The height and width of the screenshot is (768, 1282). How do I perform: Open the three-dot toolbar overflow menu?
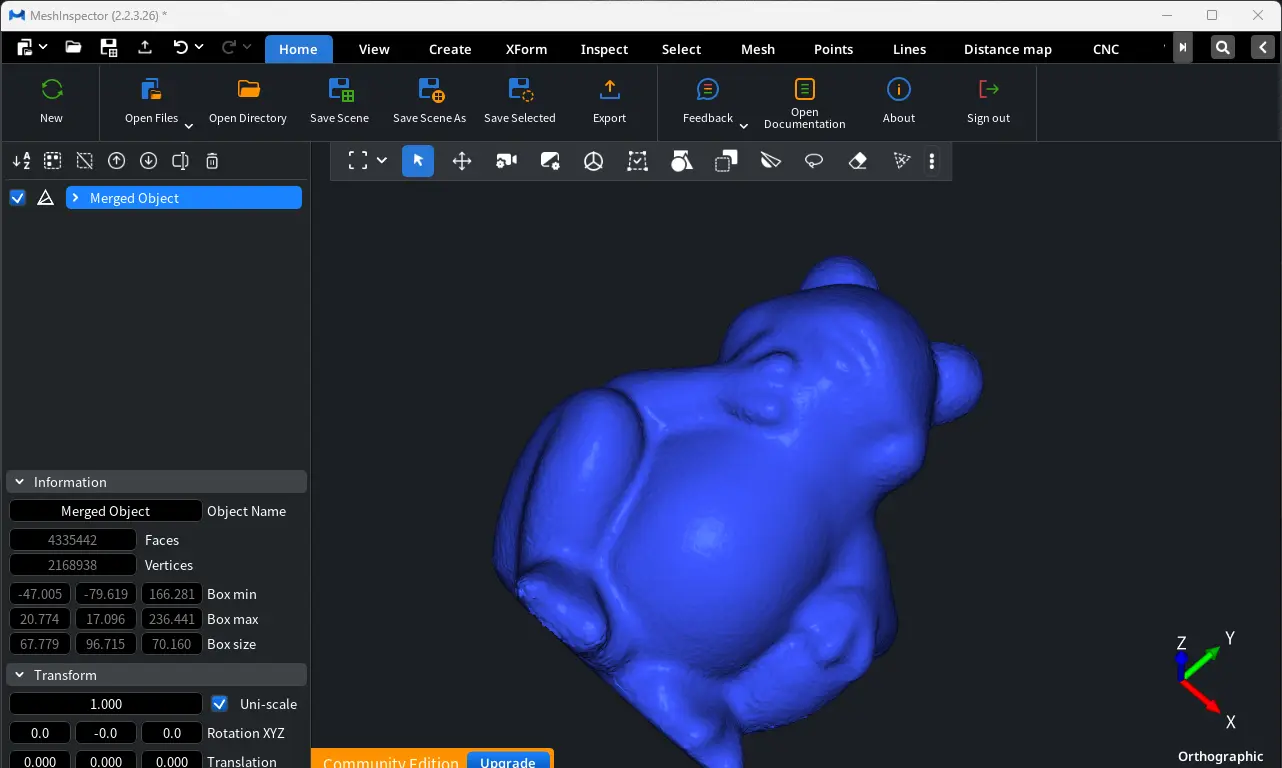[932, 161]
